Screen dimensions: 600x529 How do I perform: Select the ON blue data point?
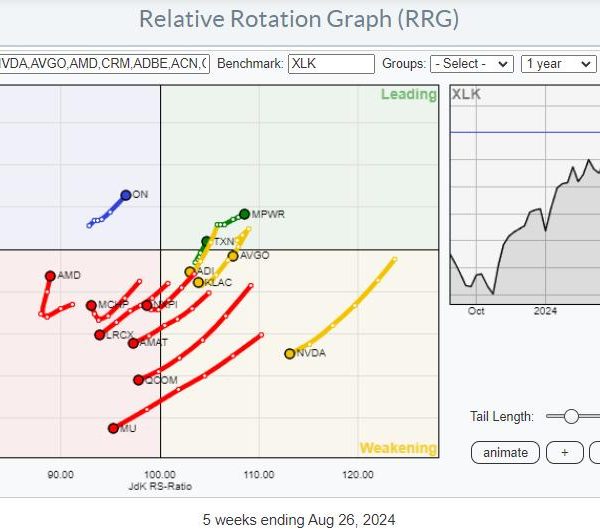click(126, 195)
